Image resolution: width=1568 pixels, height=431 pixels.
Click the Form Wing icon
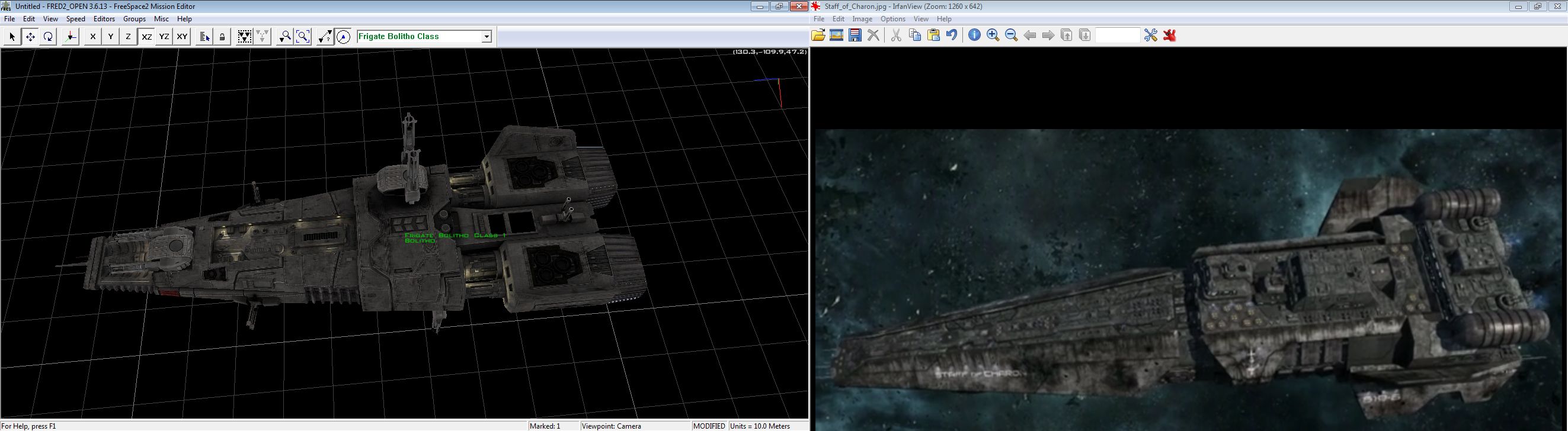(245, 37)
